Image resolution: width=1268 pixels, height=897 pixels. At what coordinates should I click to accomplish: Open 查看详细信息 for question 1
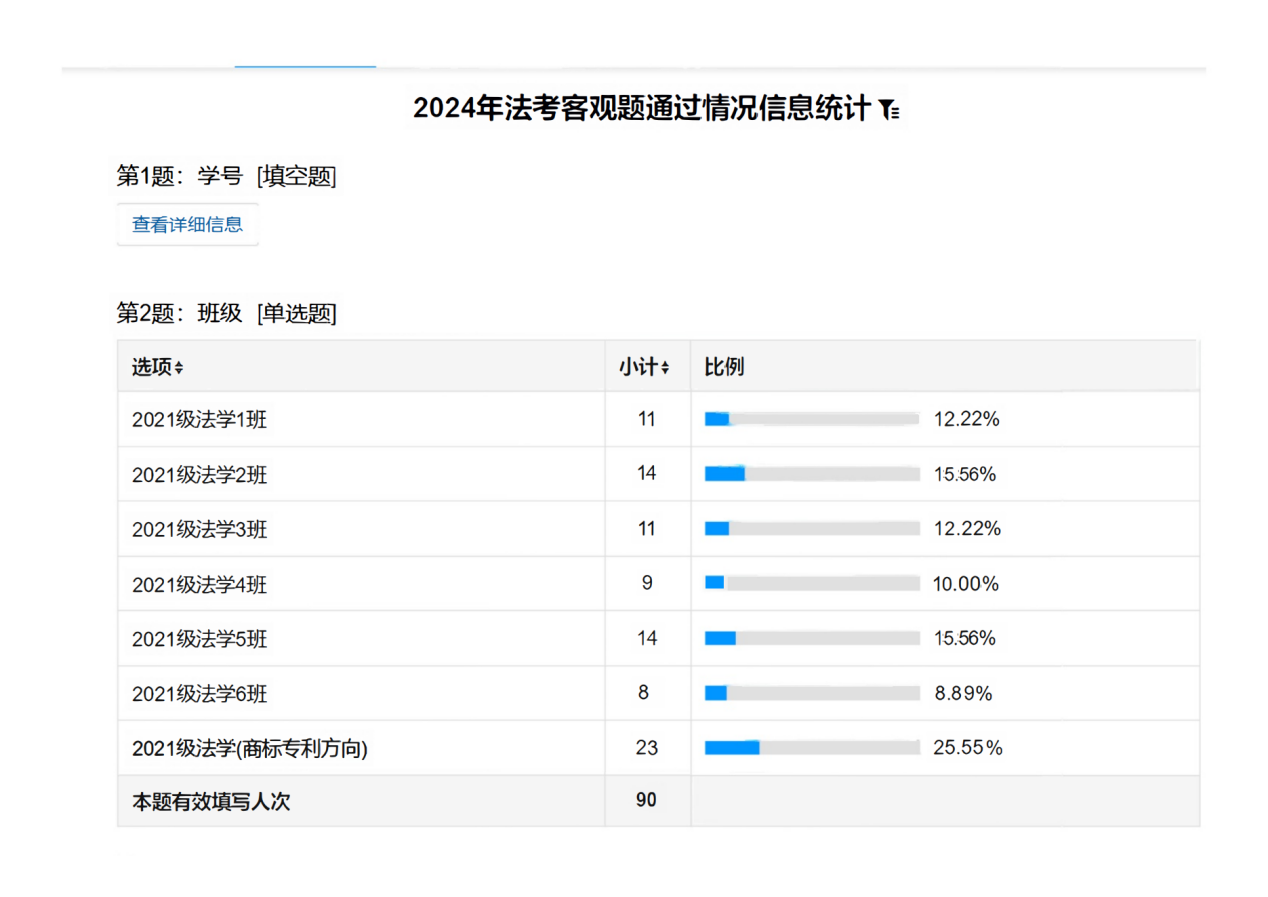coord(188,225)
